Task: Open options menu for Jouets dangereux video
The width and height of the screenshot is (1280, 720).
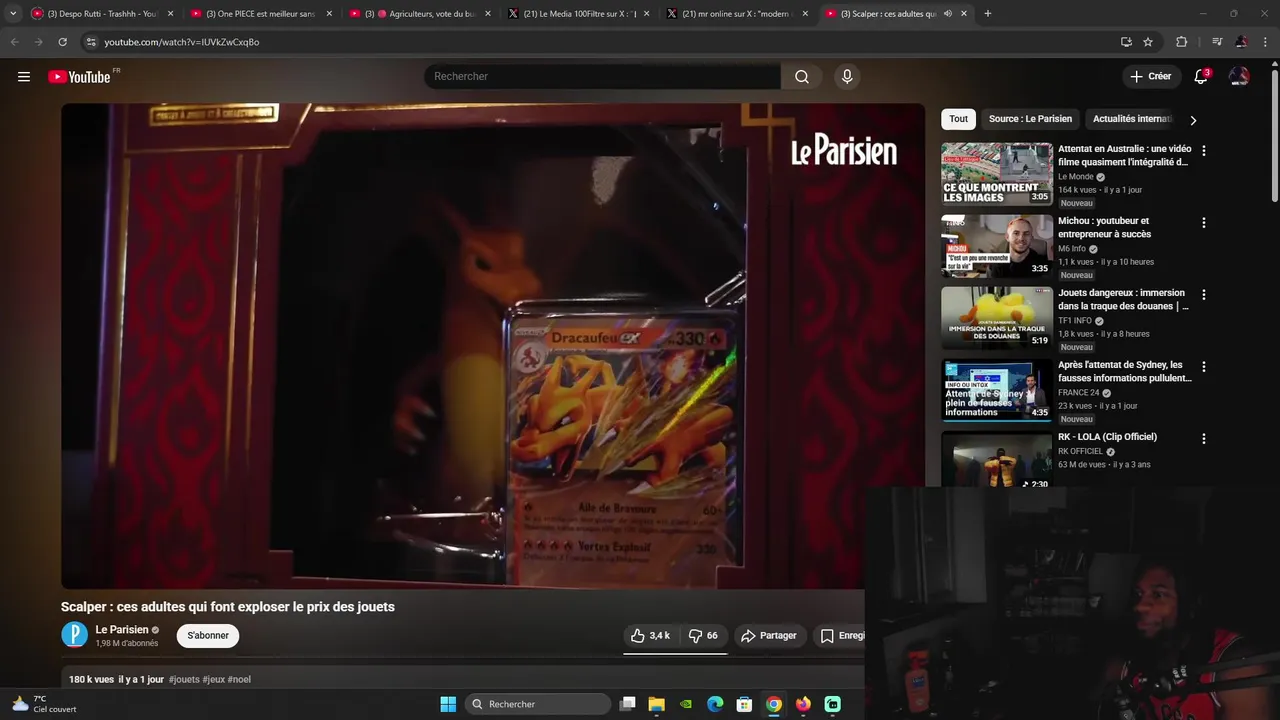Action: 1204,295
